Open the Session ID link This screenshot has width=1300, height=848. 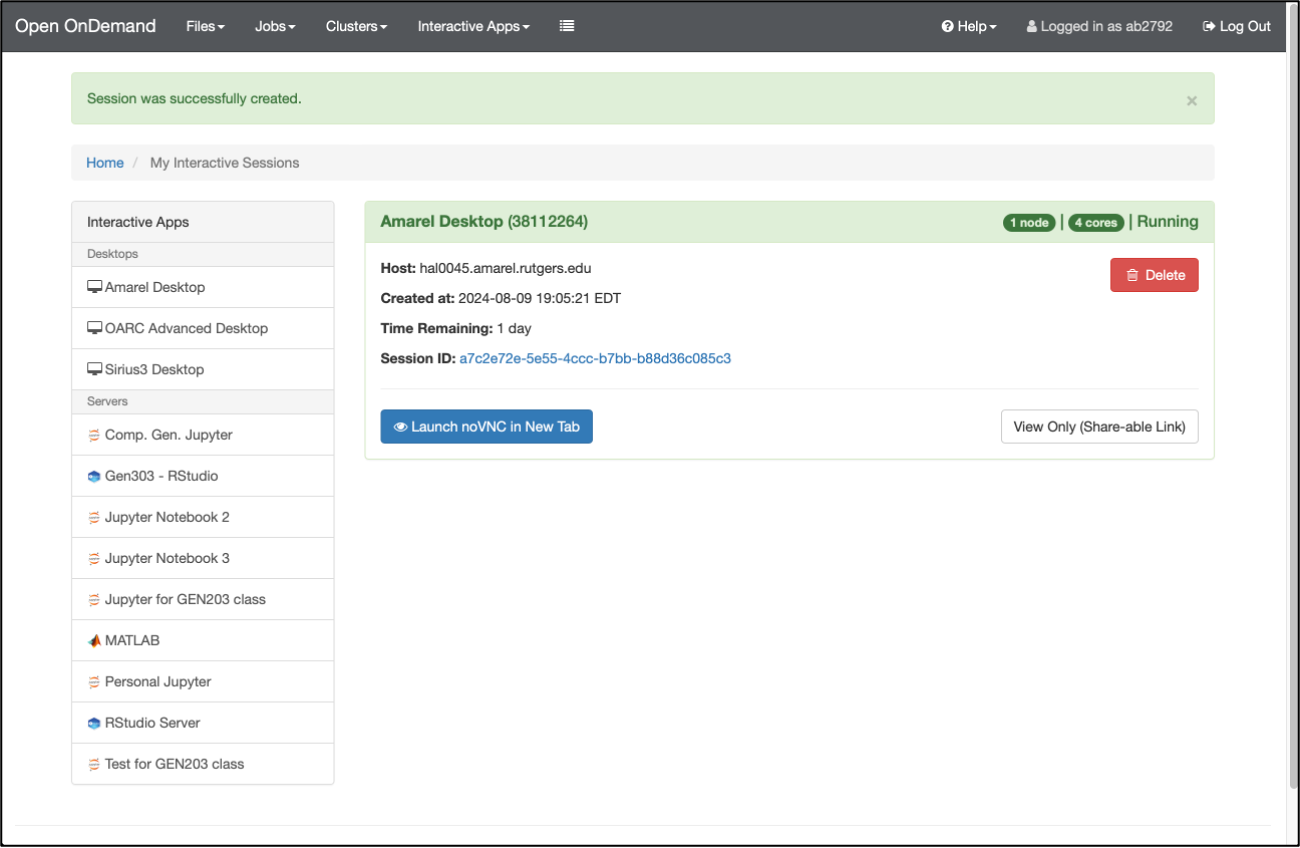(595, 358)
